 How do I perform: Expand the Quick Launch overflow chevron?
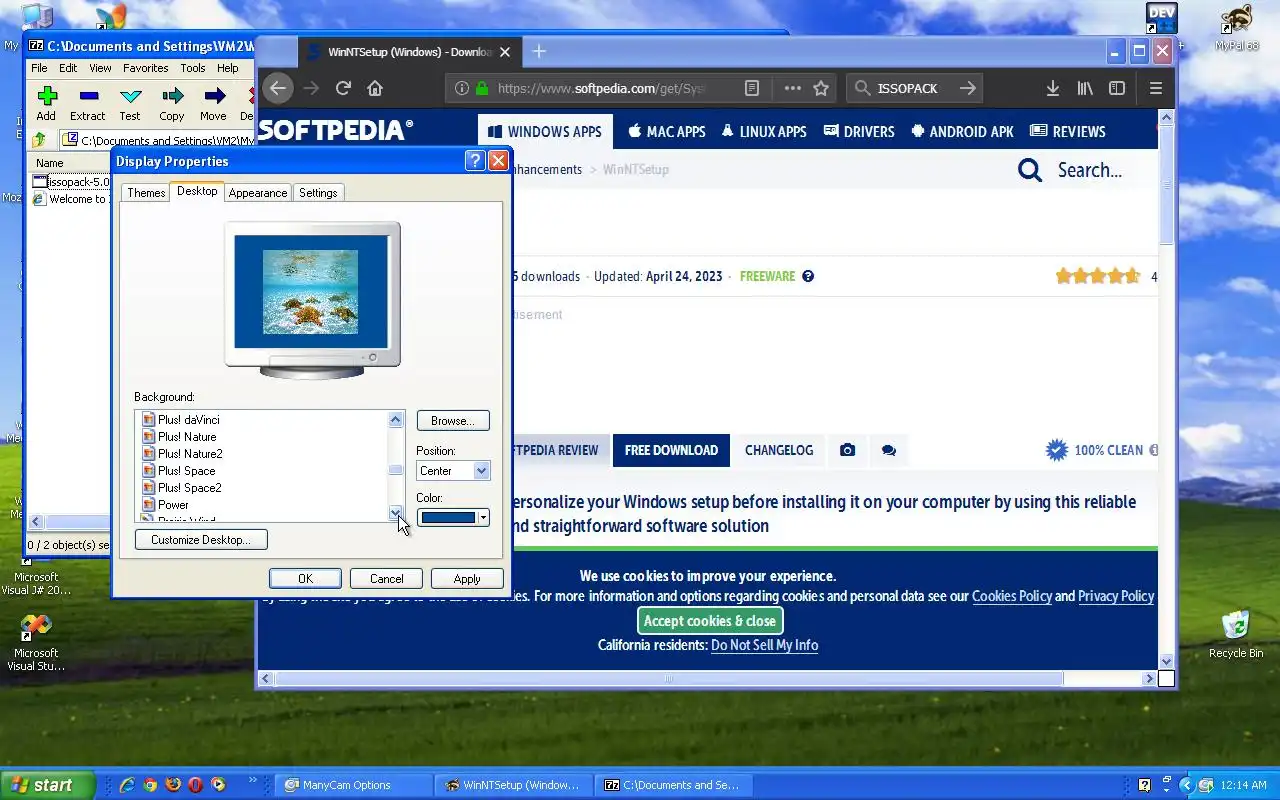coord(252,780)
